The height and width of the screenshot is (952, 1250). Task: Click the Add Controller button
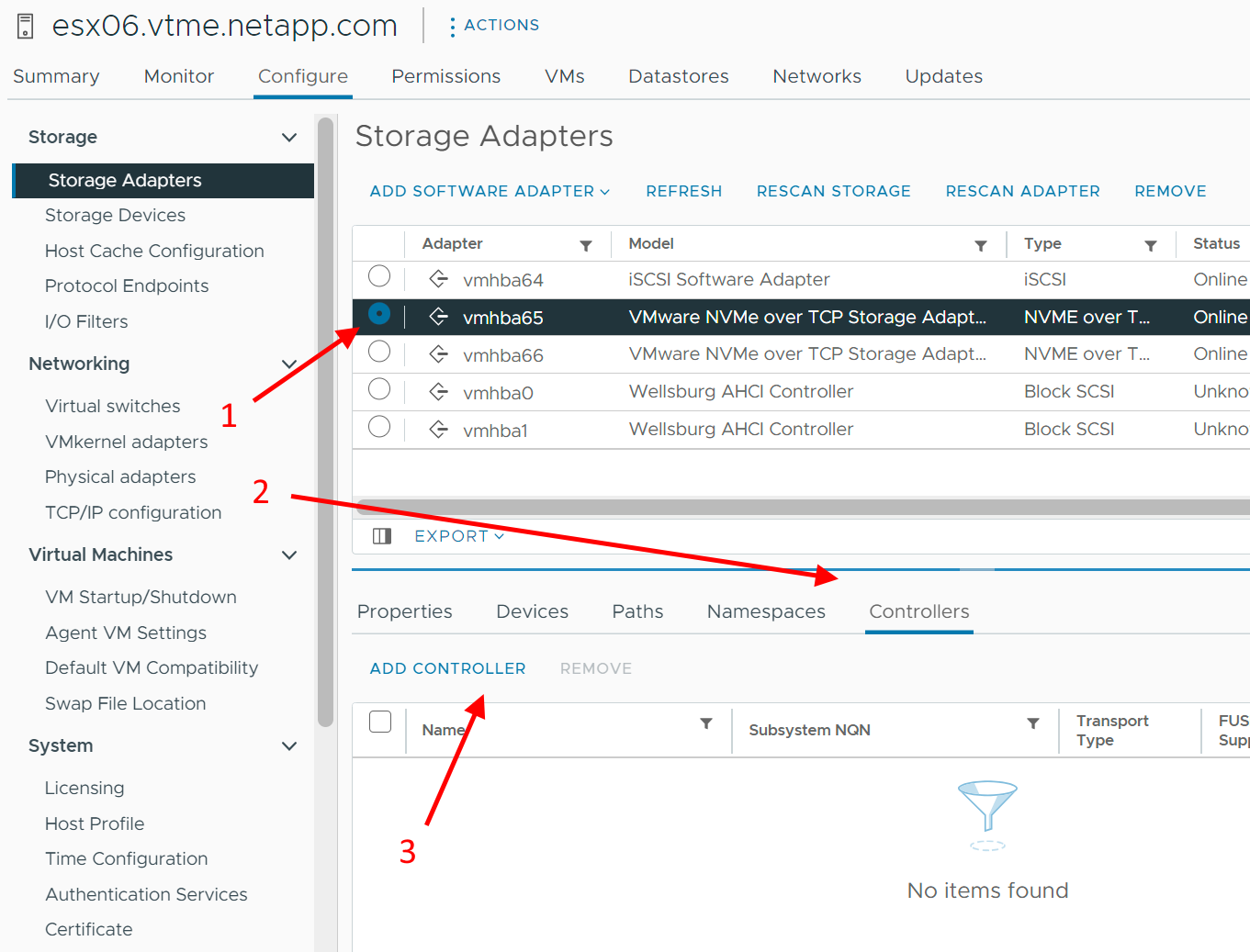click(x=447, y=668)
